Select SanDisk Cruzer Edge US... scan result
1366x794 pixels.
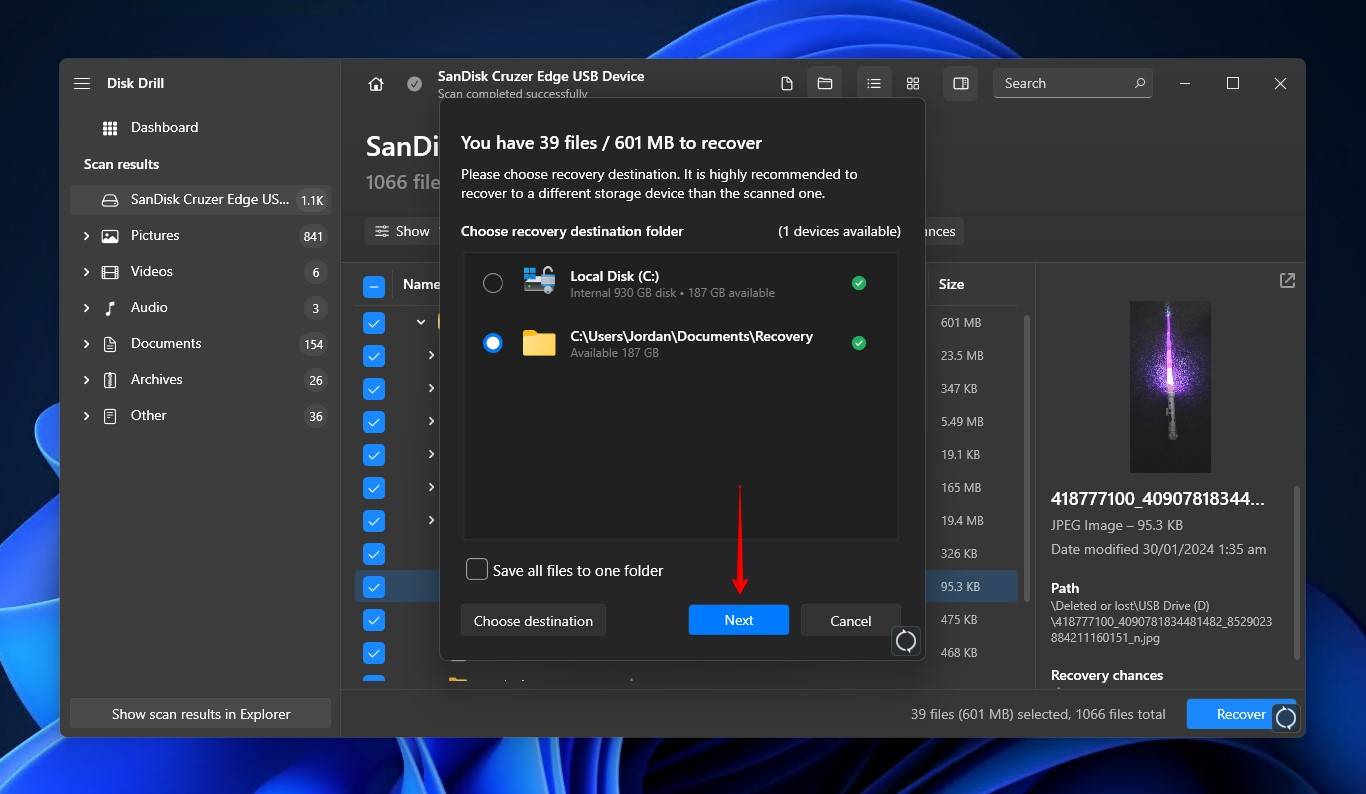[200, 200]
